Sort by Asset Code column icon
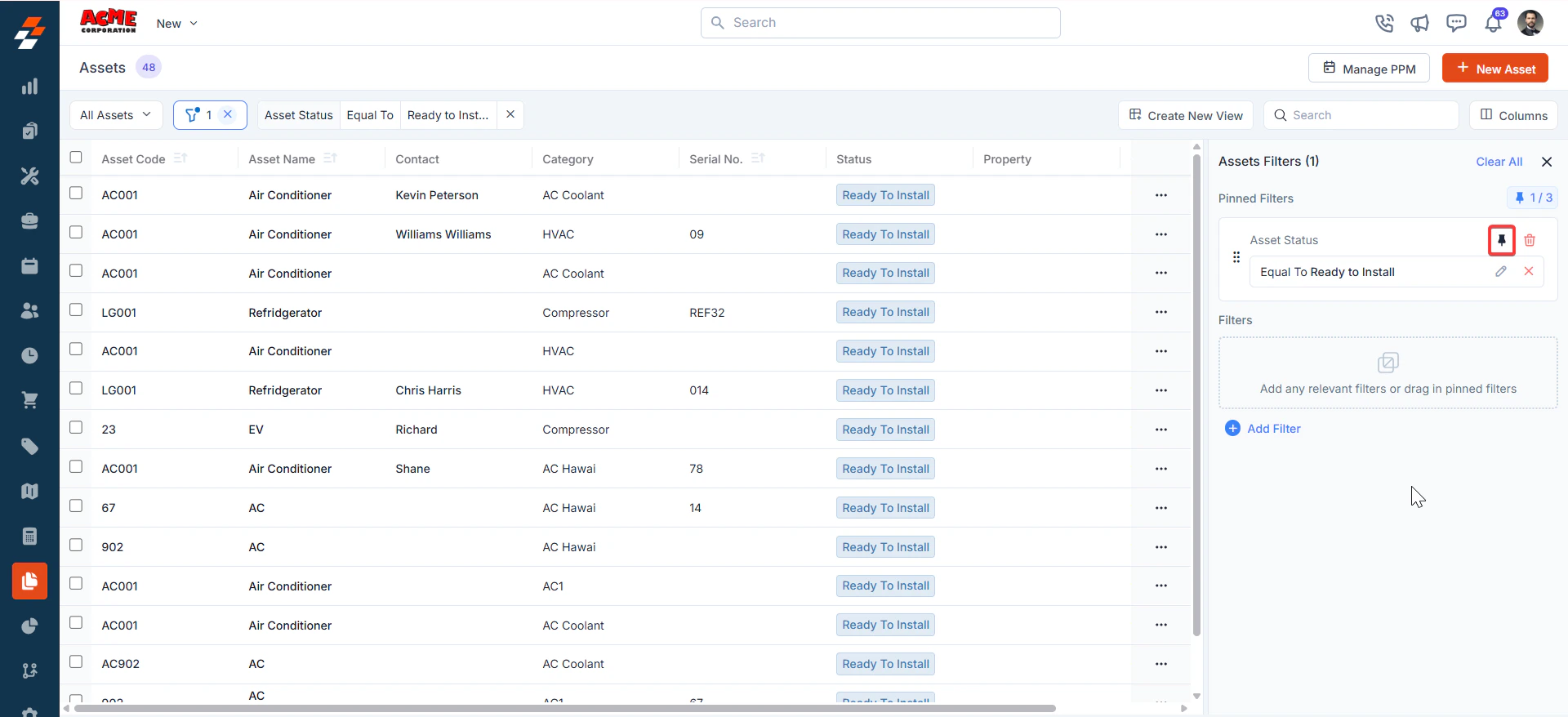The width and height of the screenshot is (1568, 717). 180,158
